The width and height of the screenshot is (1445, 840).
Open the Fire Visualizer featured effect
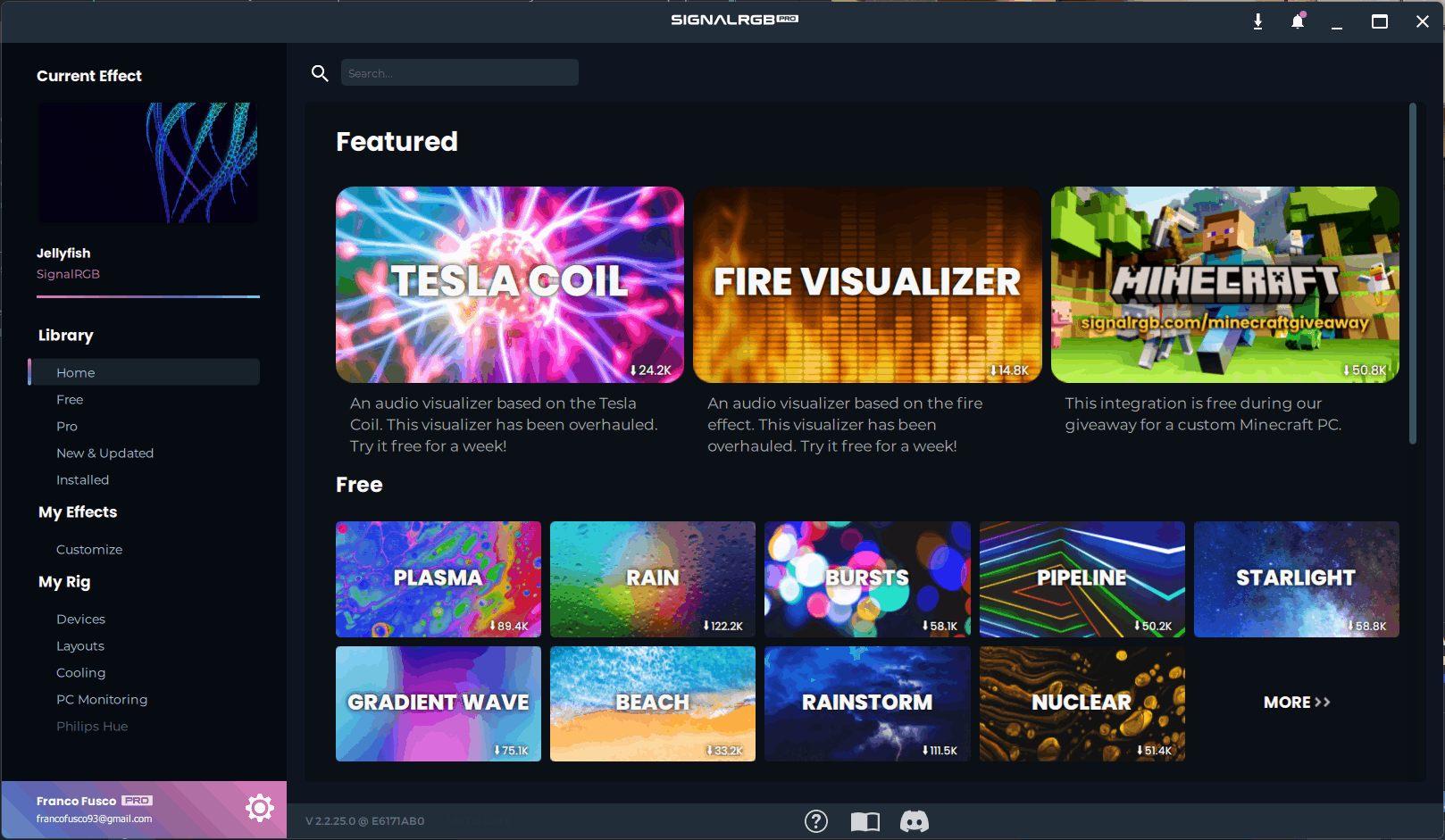[x=867, y=285]
